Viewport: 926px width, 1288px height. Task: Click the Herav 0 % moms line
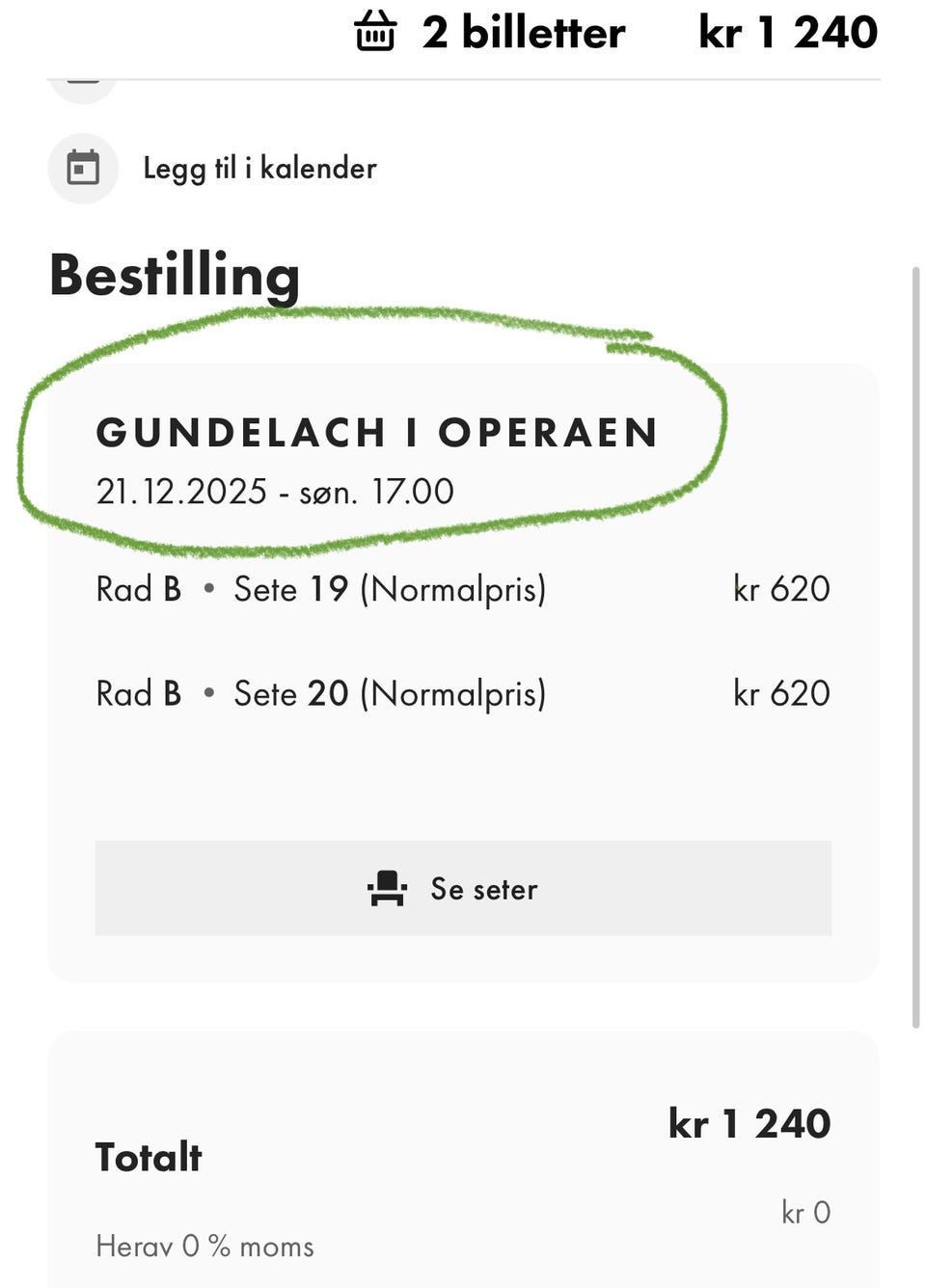tap(204, 1245)
